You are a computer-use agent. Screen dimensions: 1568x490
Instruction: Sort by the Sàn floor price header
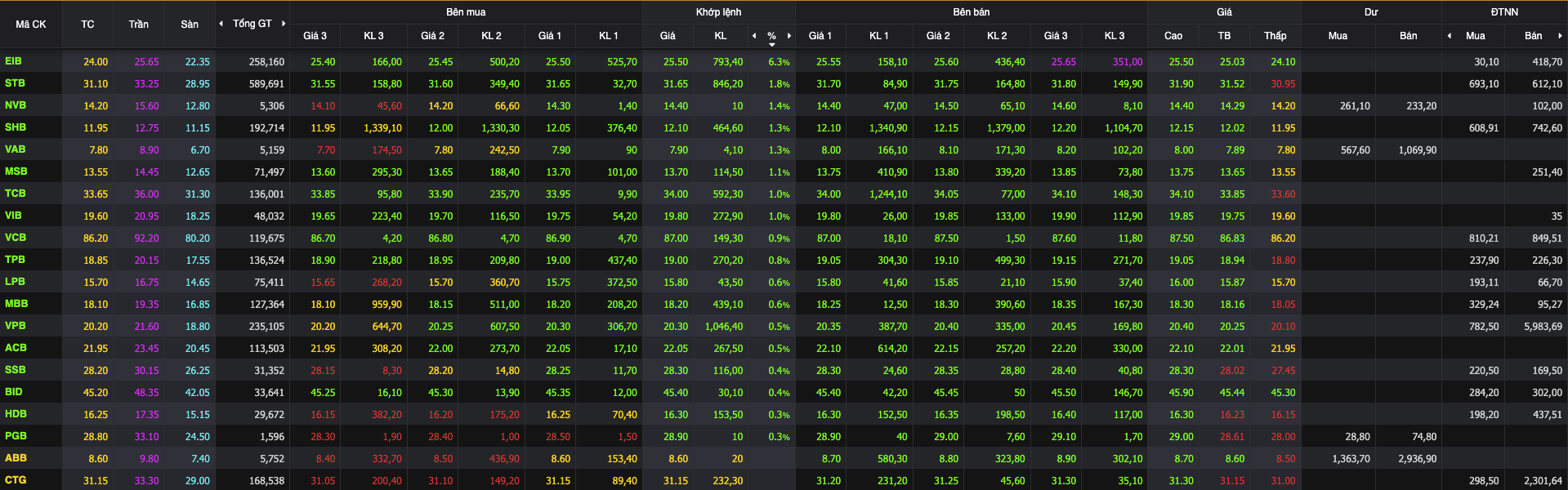190,24
